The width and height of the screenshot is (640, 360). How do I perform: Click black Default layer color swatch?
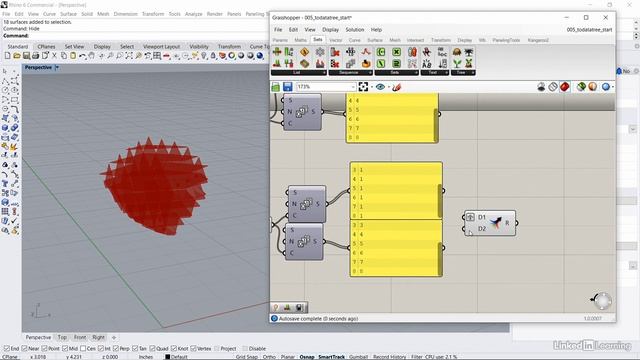(167, 357)
